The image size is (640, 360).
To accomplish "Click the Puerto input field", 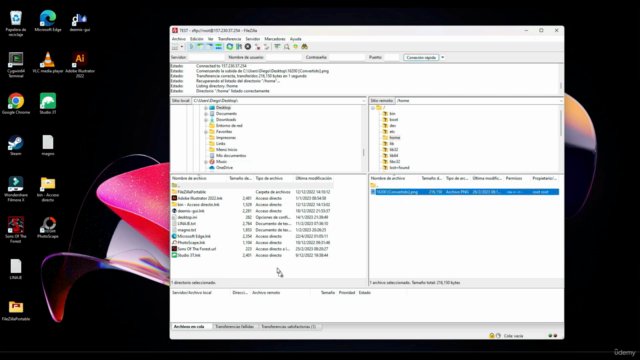I will pos(392,58).
